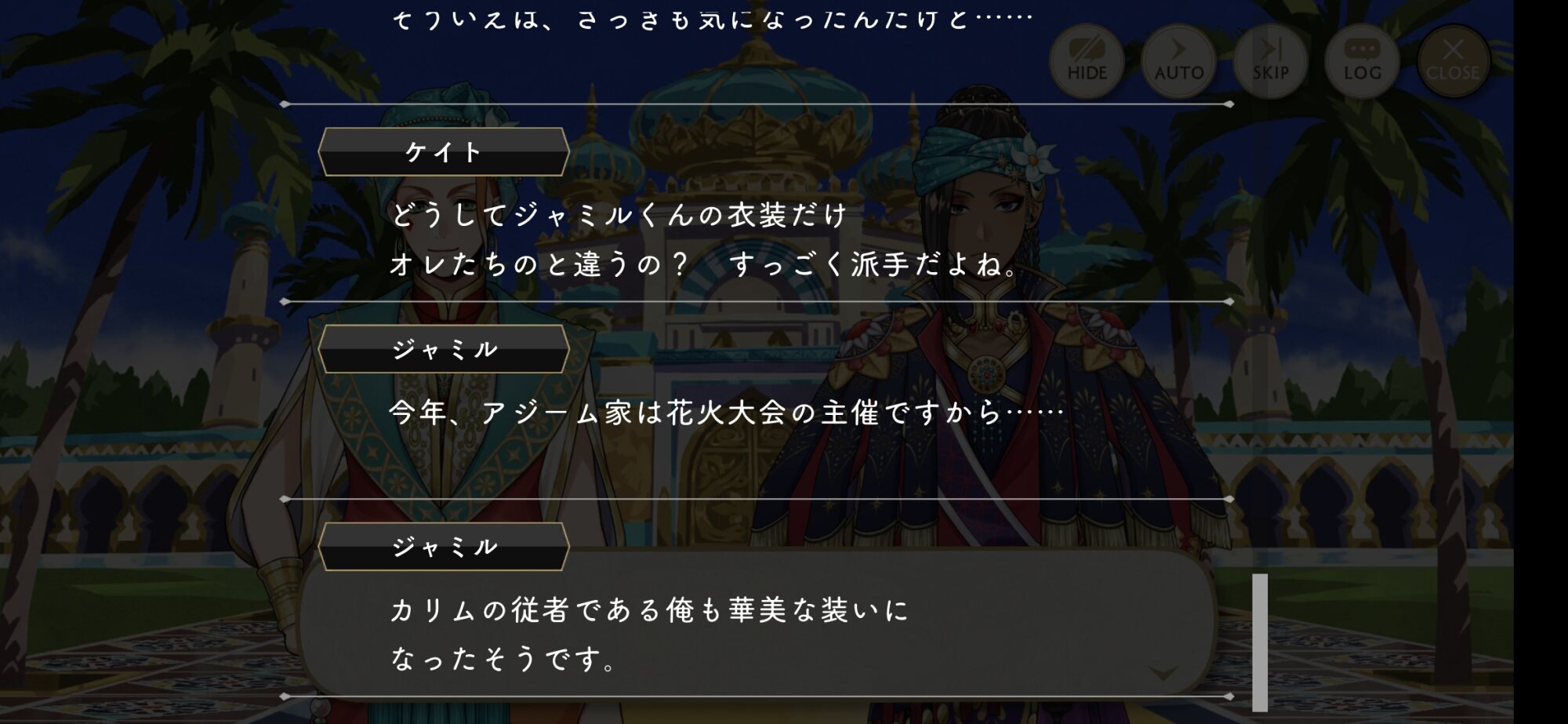Click the partially visible top log line
Image resolution: width=1568 pixels, height=724 pixels.
click(x=712, y=19)
